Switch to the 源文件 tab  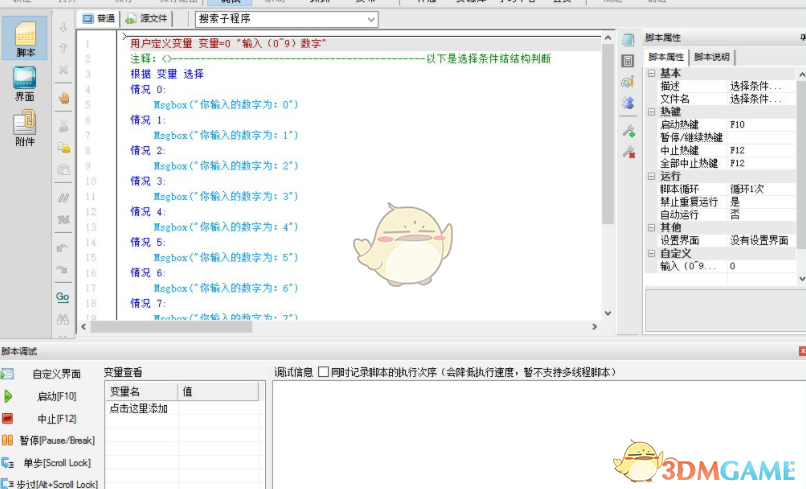[149, 19]
